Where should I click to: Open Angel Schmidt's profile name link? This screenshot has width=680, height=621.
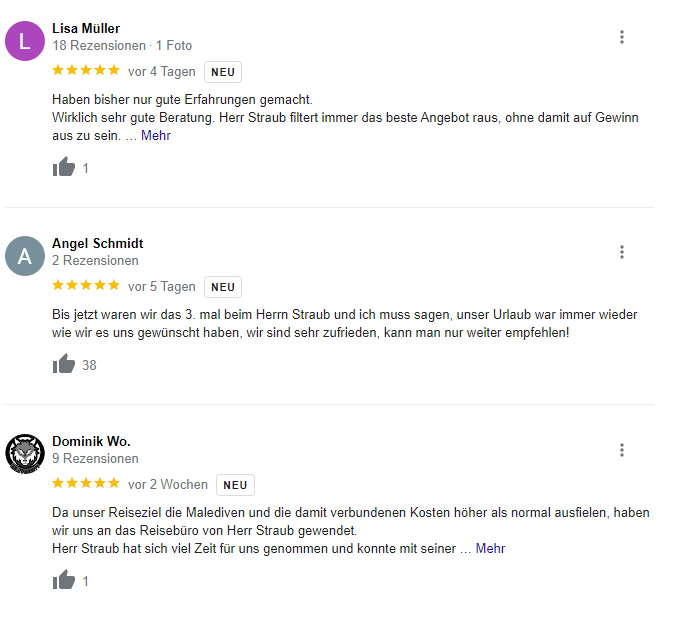coord(98,244)
